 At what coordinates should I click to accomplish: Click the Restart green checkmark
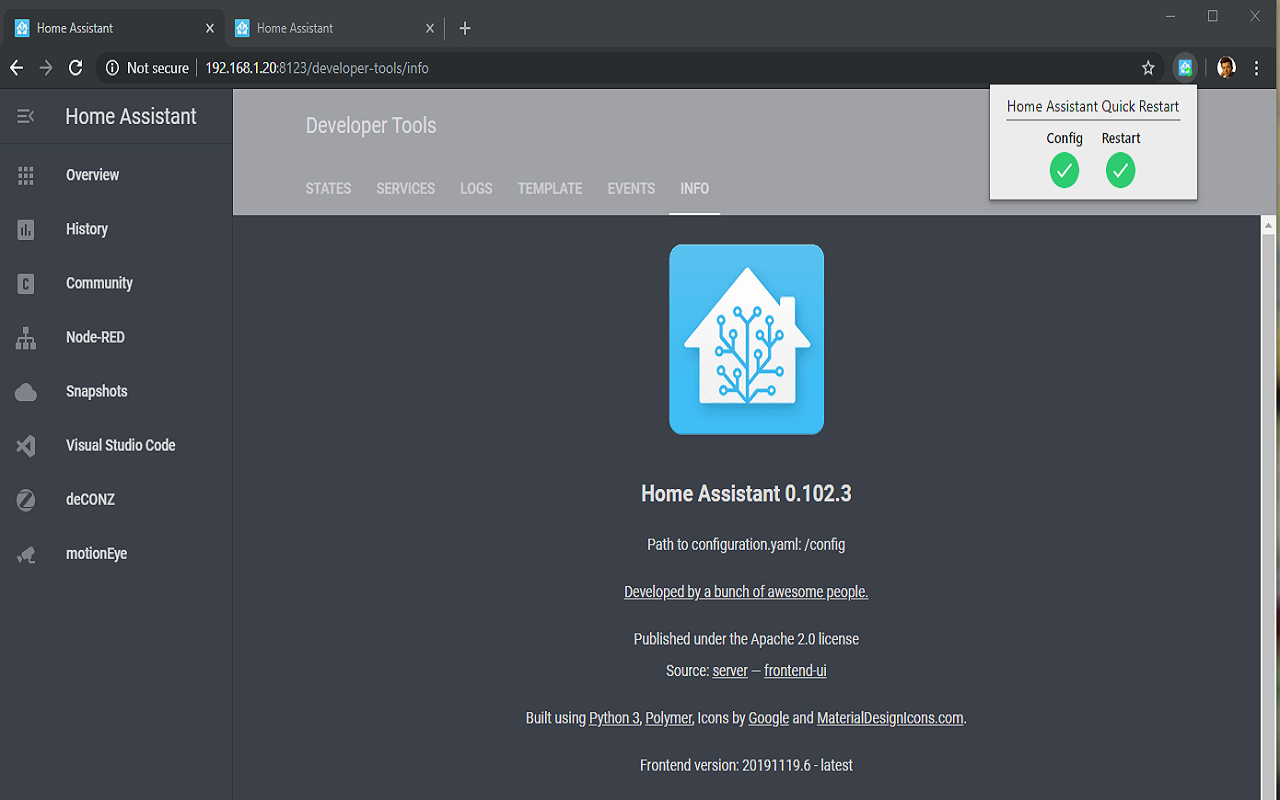pyautogui.click(x=1121, y=171)
